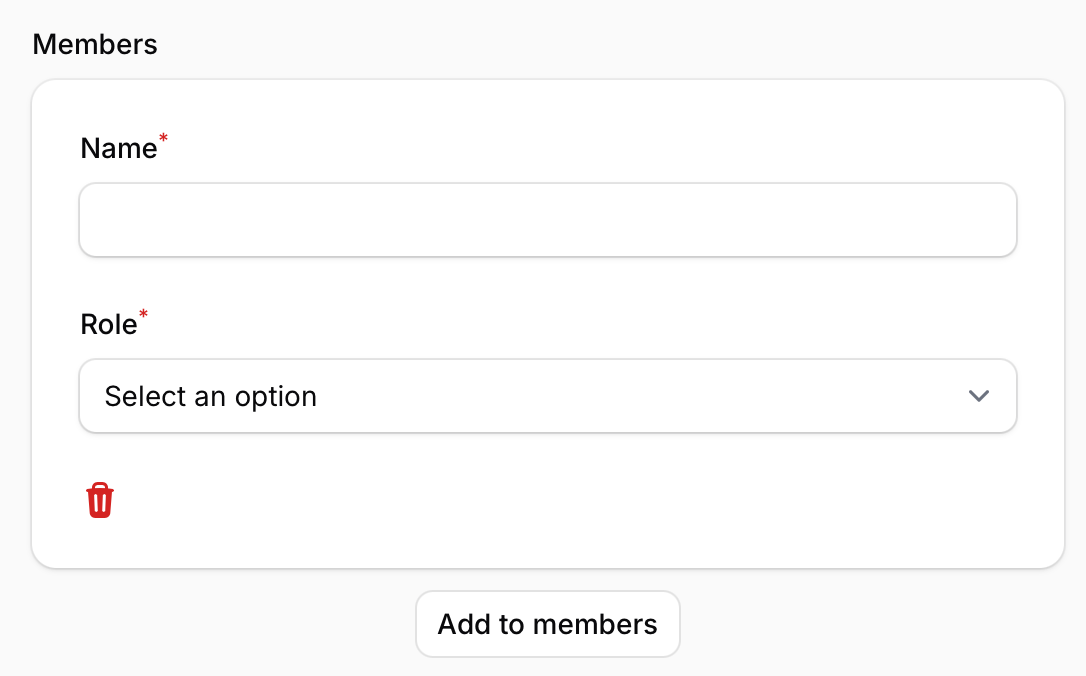Screen dimensions: 1086x676
Task: Place cursor in the member Name box
Action: click(547, 220)
